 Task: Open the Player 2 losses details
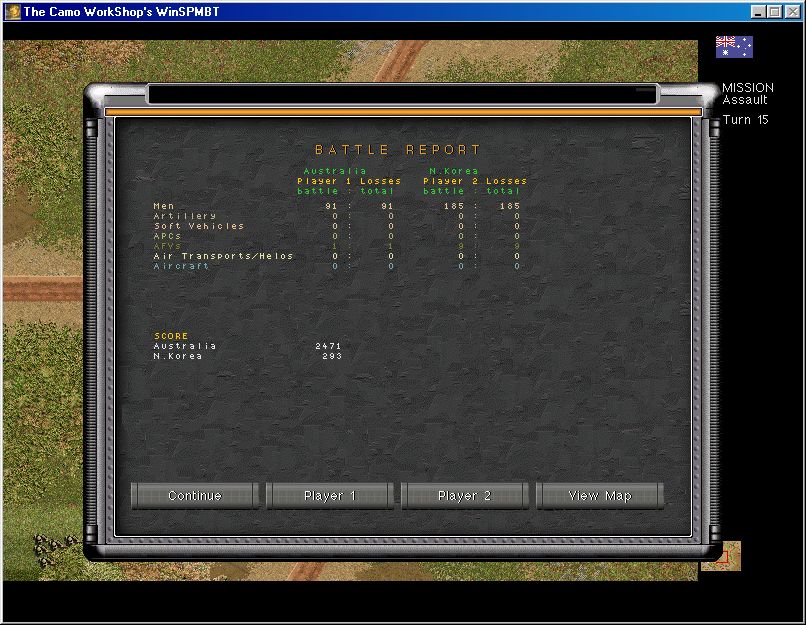[x=465, y=495]
